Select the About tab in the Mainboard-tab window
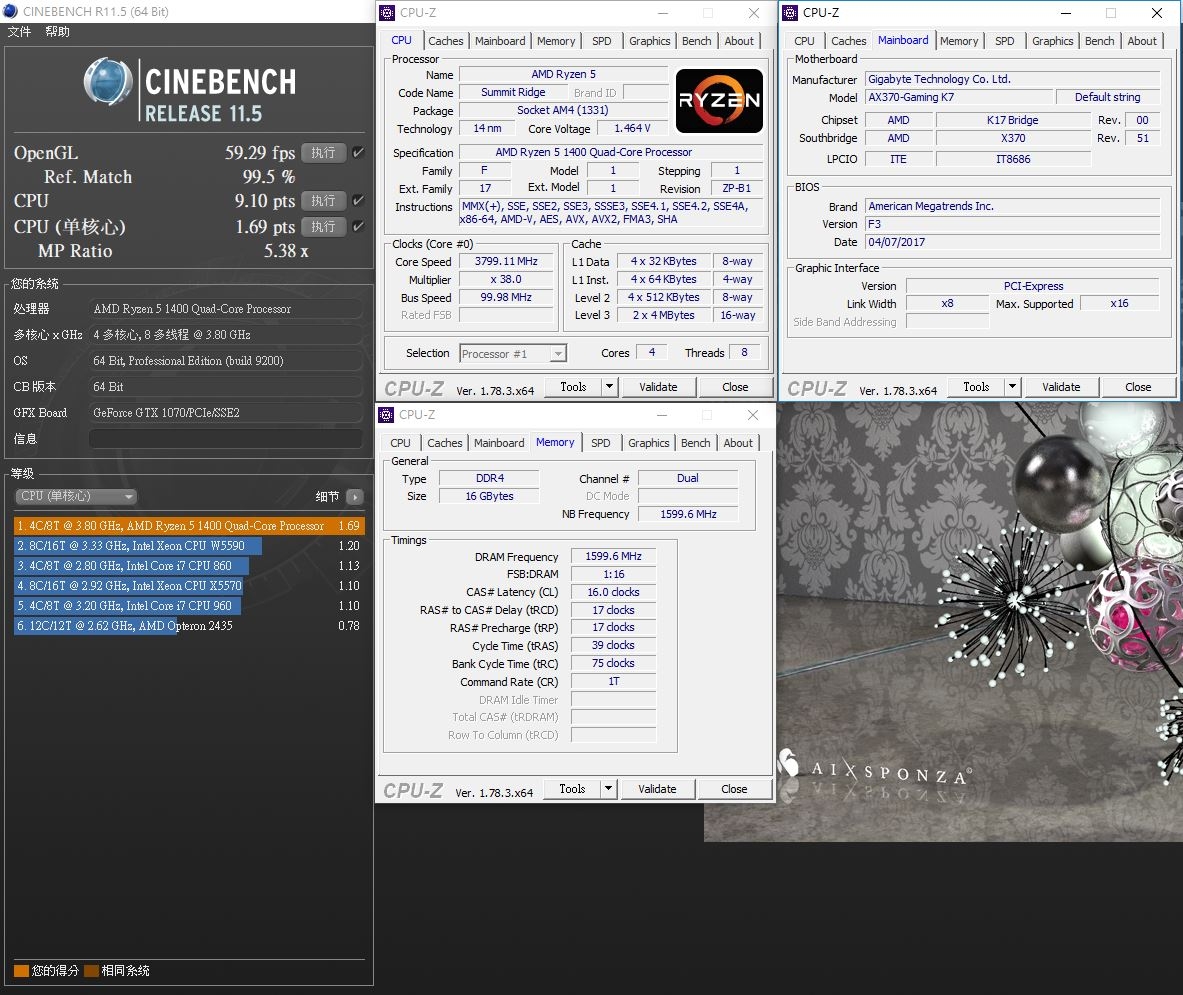1183x995 pixels. coord(1142,41)
